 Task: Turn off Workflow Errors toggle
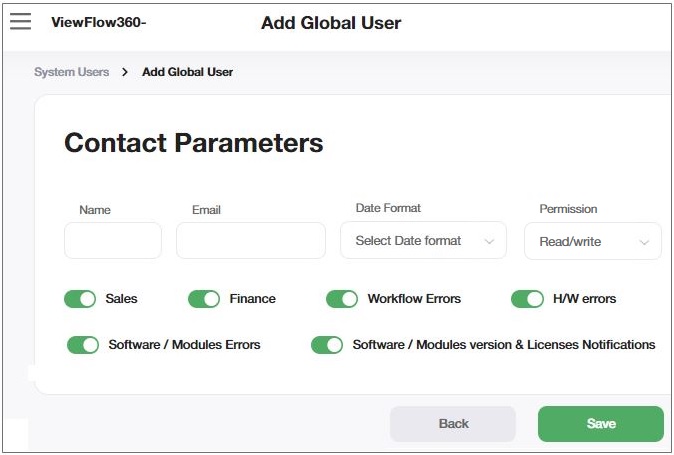pyautogui.click(x=342, y=299)
